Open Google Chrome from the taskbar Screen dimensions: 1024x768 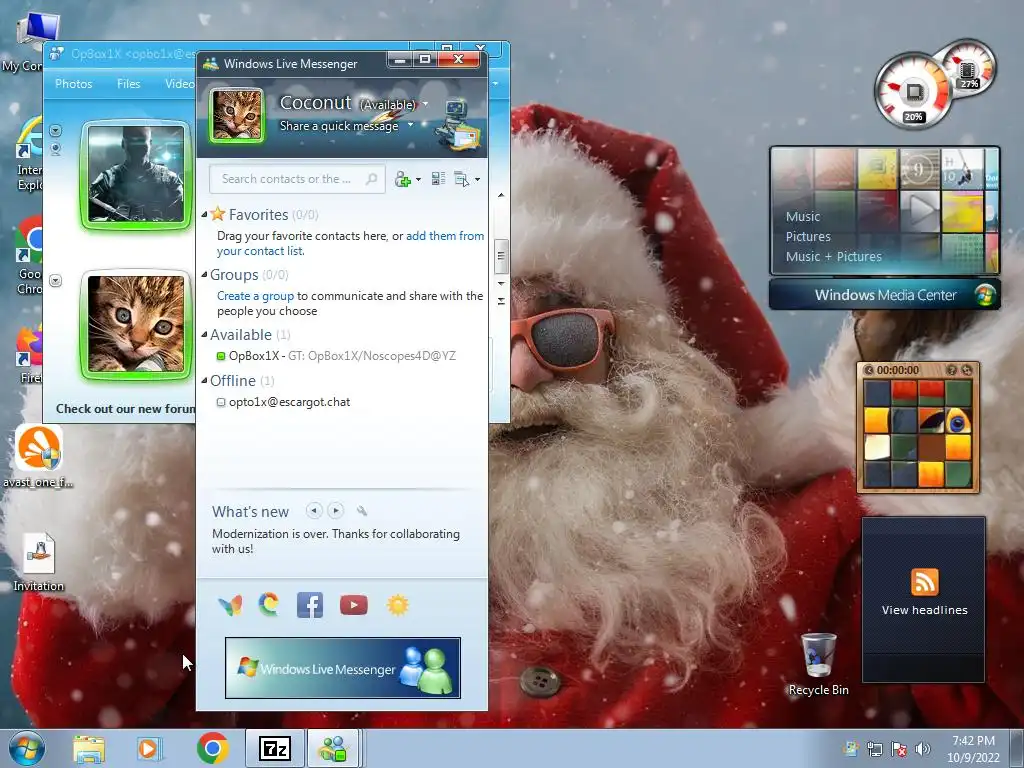click(212, 748)
